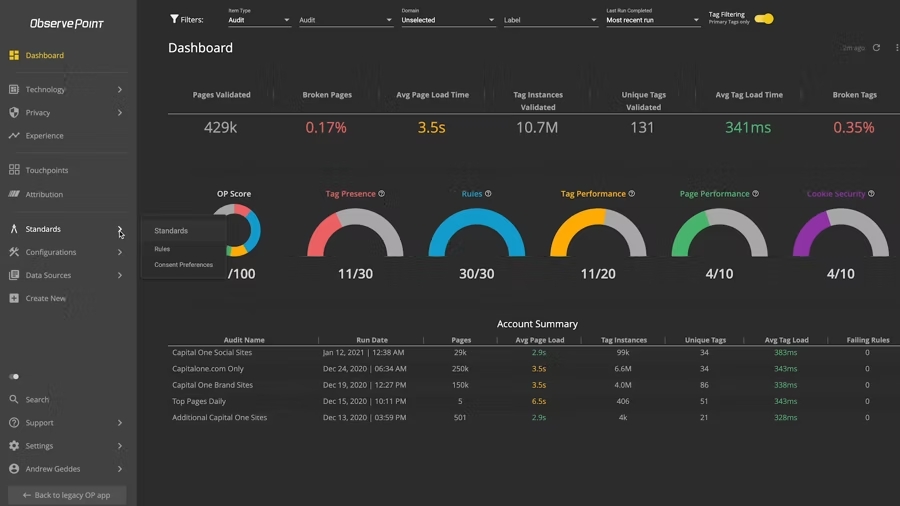900x506 pixels.
Task: Expand the Configurations menu chevron
Action: point(119,252)
